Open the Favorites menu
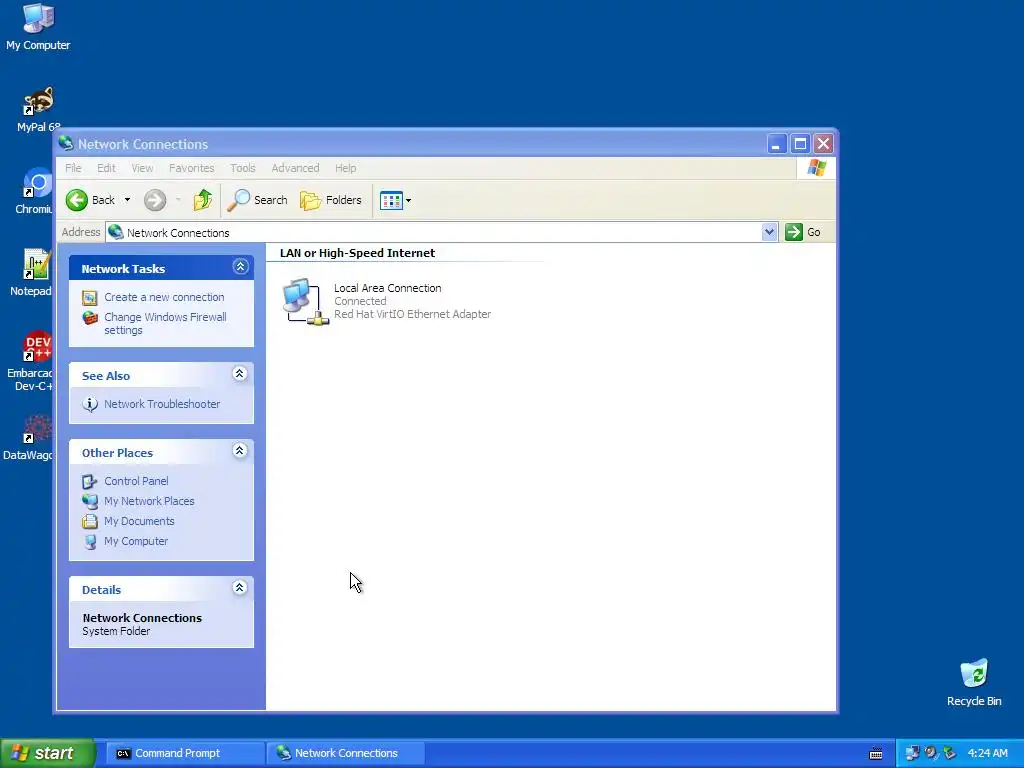 point(191,168)
